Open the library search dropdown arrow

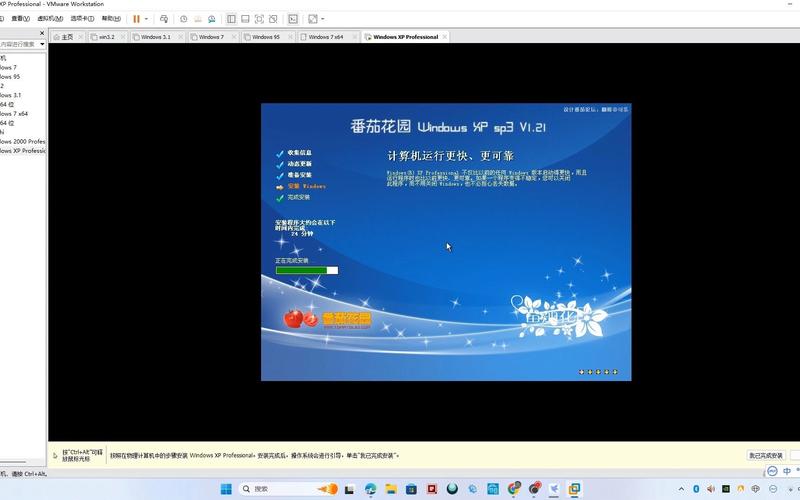[42, 44]
